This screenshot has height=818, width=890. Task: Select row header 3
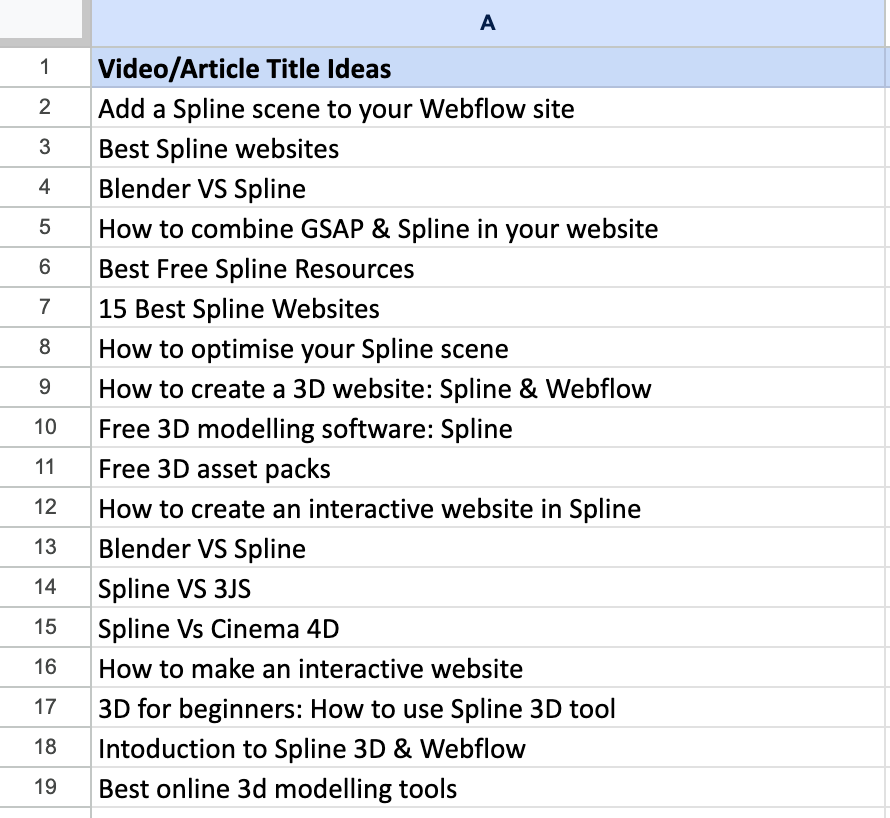(45, 148)
